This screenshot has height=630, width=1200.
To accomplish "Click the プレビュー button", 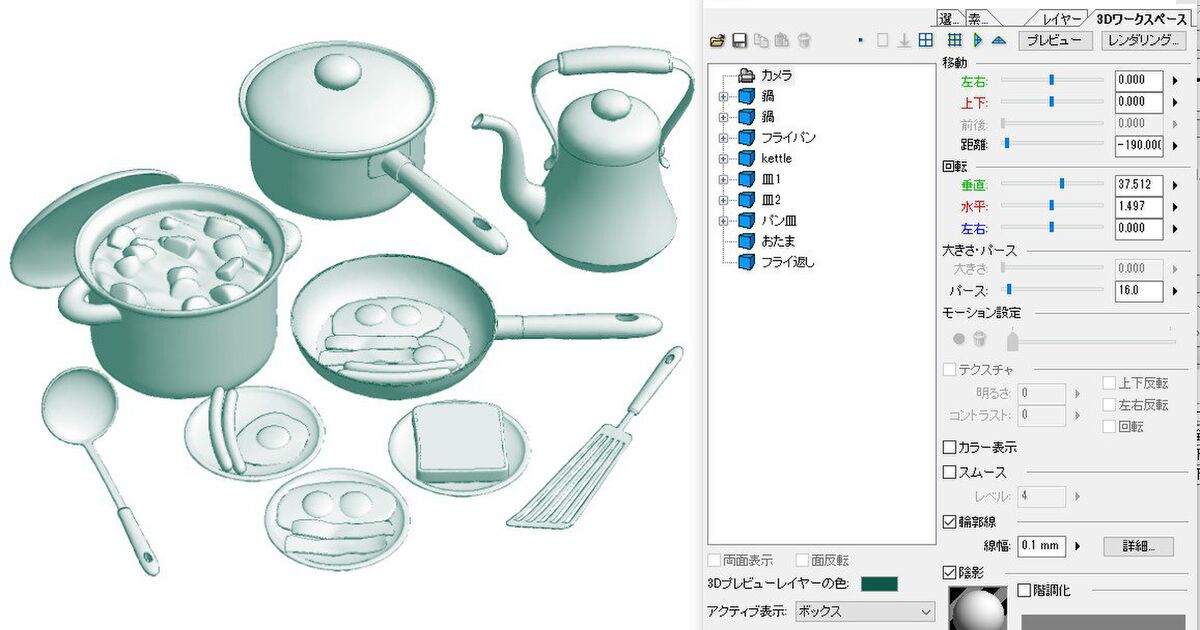I will (1055, 41).
